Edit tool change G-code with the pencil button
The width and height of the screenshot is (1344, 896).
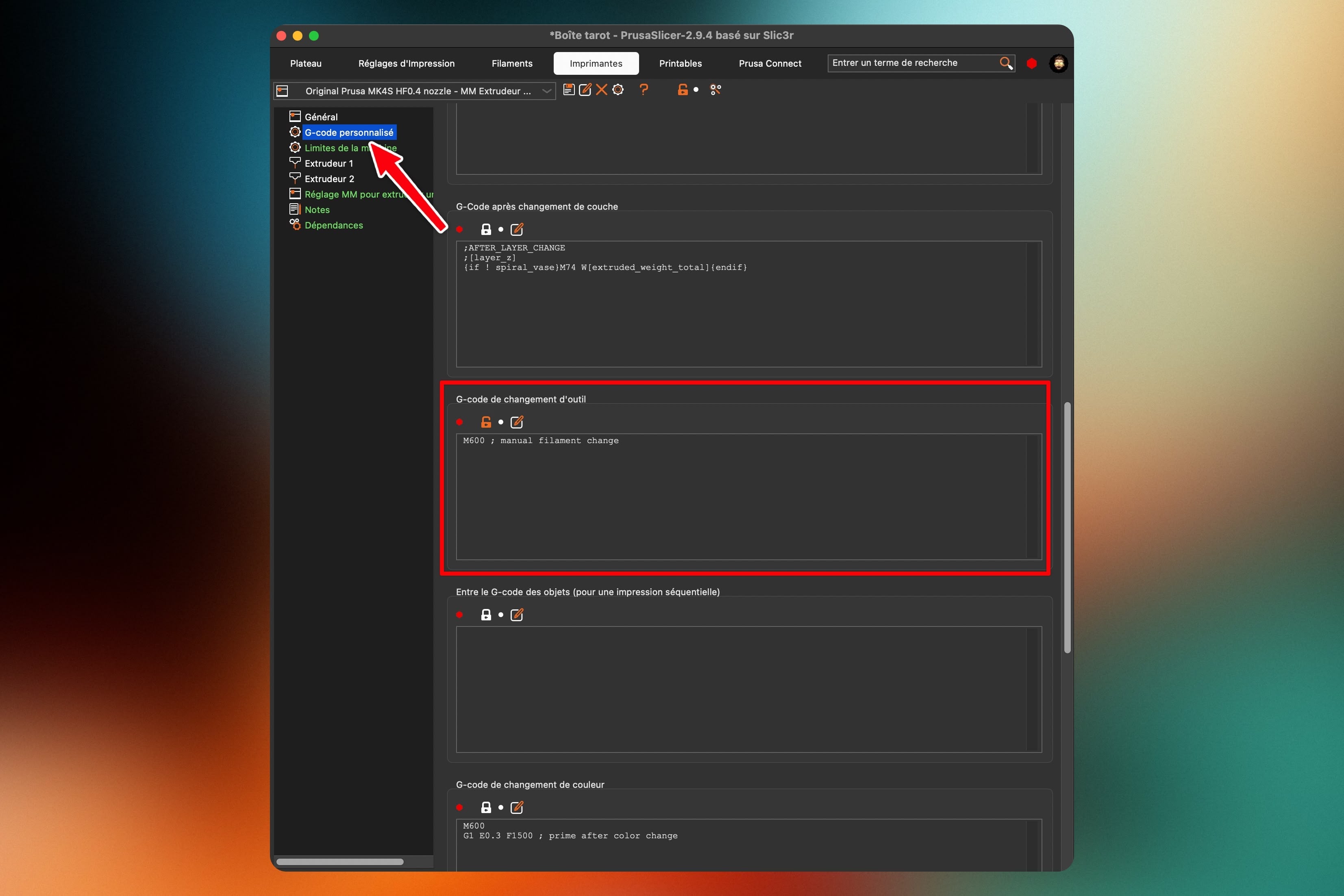tap(517, 422)
